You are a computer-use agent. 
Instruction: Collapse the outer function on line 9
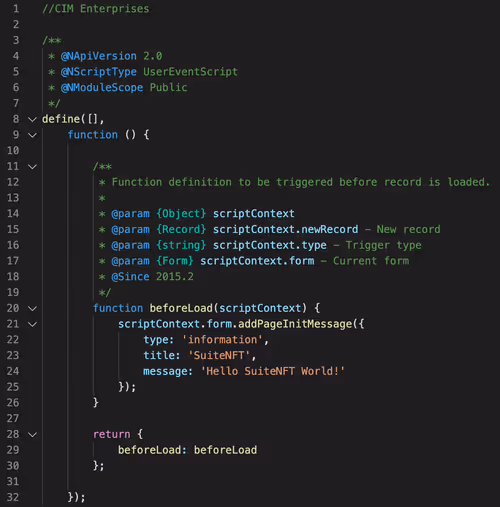32,135
